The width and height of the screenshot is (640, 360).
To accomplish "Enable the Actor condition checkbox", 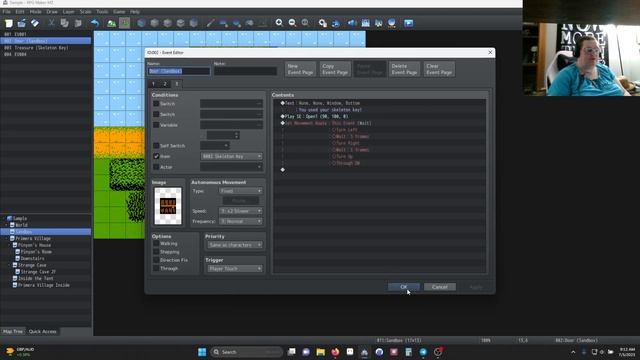I will coord(156,167).
